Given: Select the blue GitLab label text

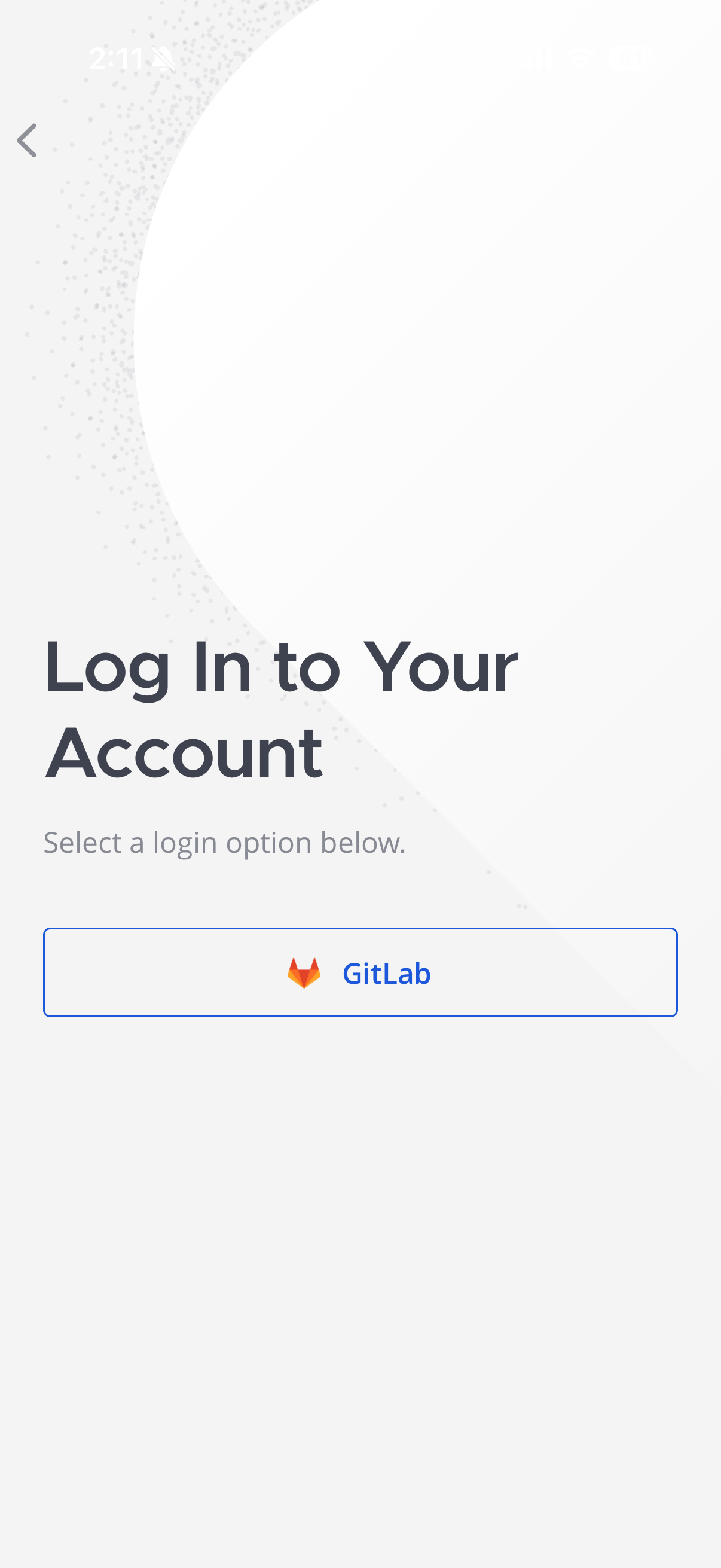Looking at the screenshot, I should (386, 974).
